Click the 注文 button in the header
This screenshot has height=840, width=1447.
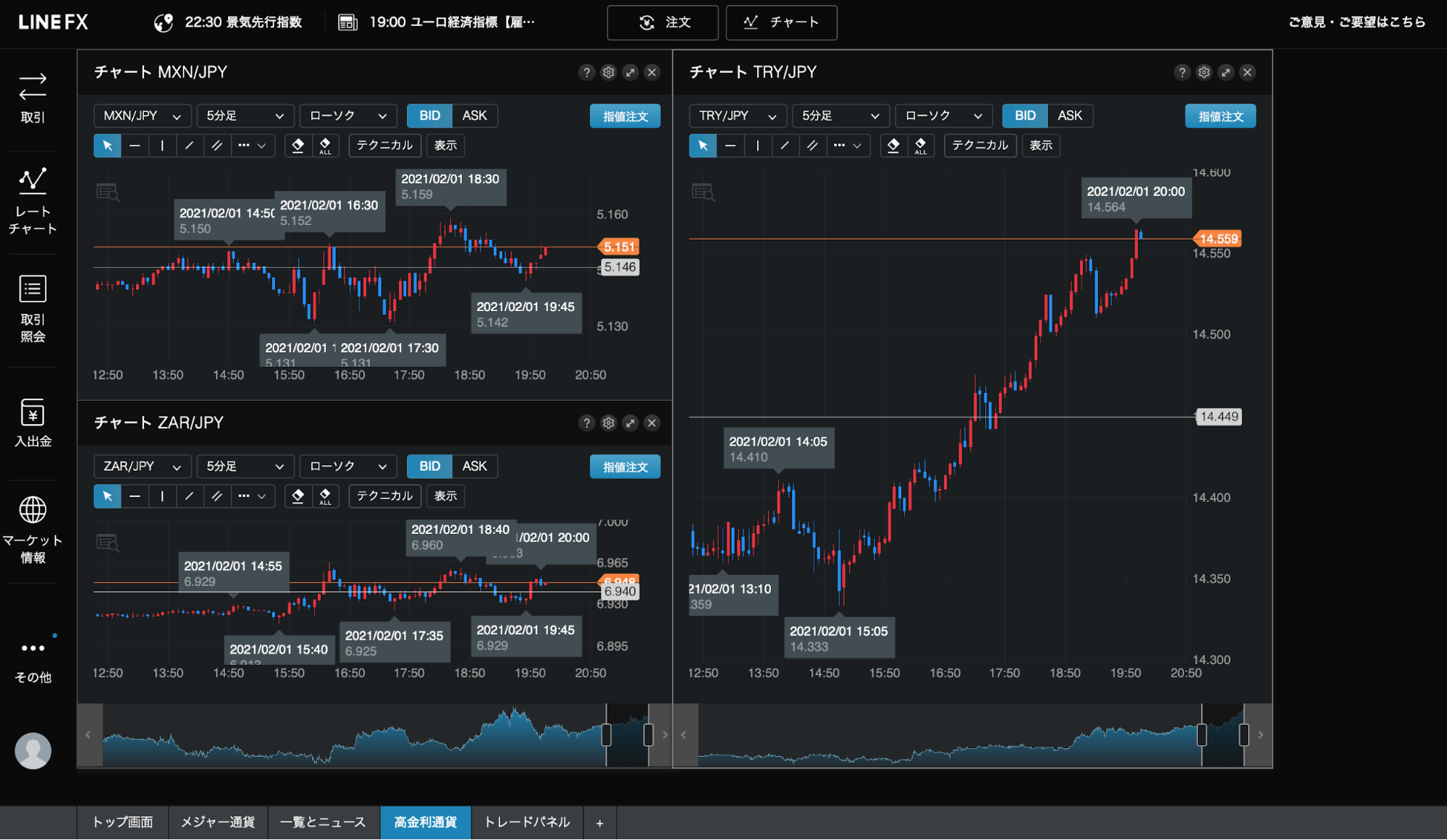662,22
